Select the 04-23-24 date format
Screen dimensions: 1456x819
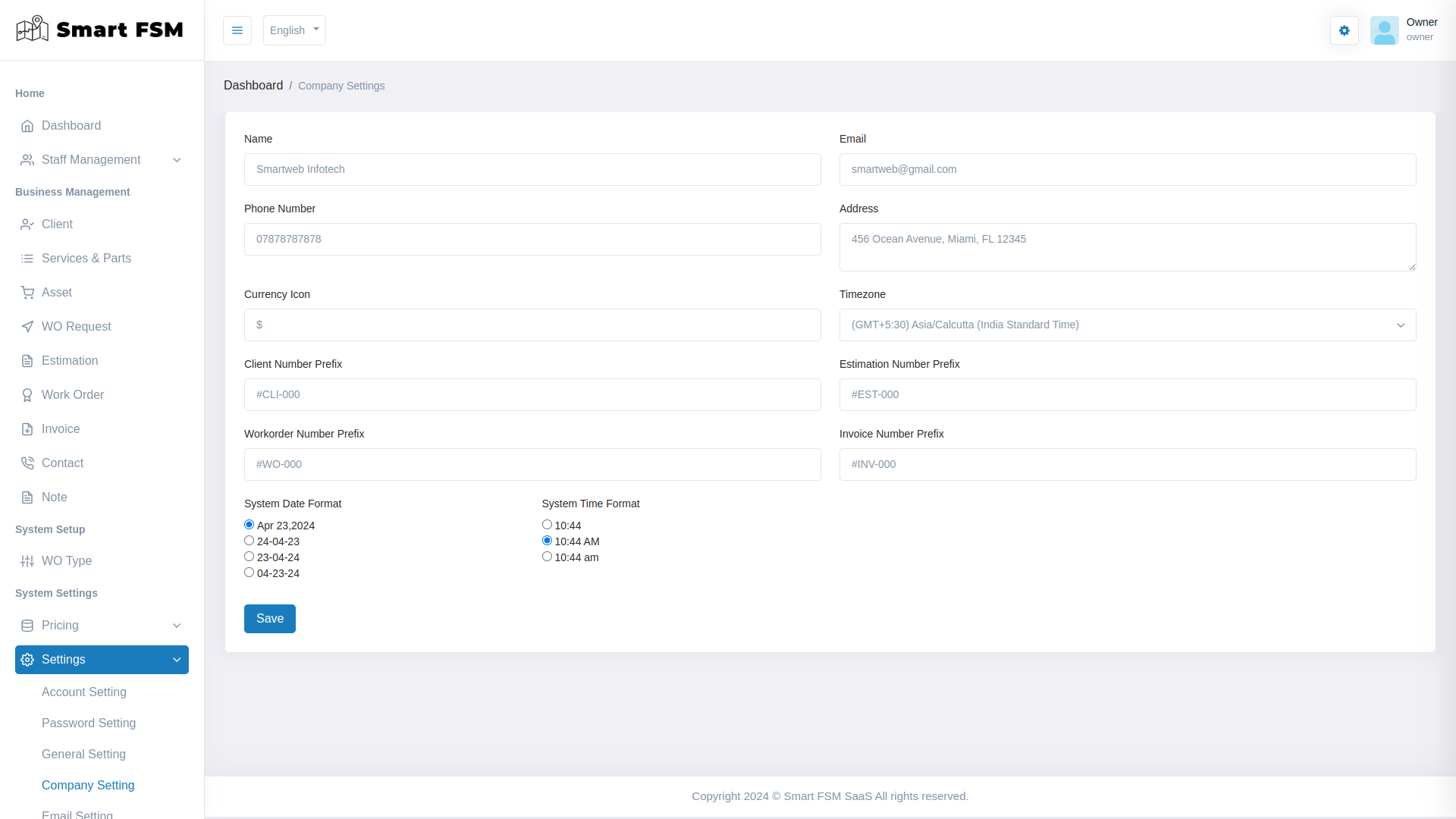click(249, 572)
